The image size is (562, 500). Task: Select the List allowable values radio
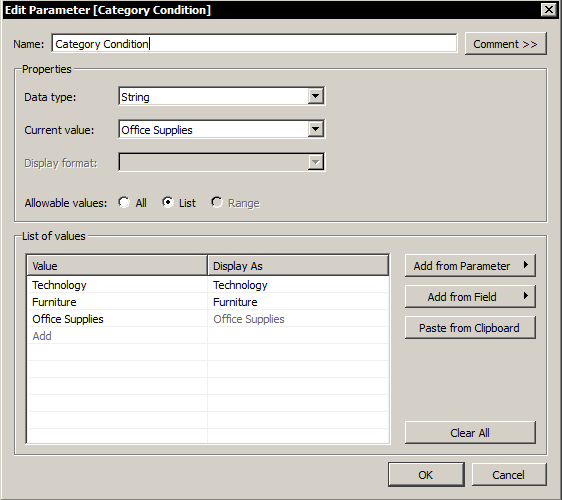point(167,203)
